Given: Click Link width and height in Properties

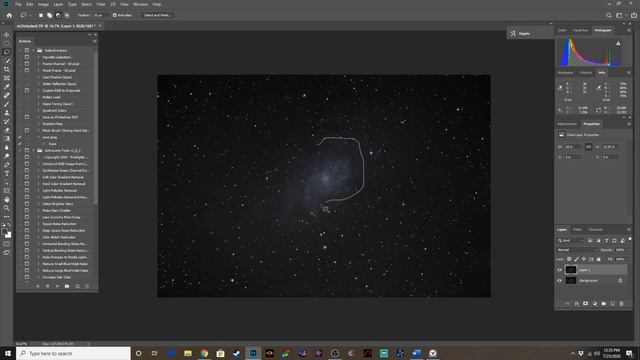Looking at the screenshot, I should pyautogui.click(x=588, y=147).
